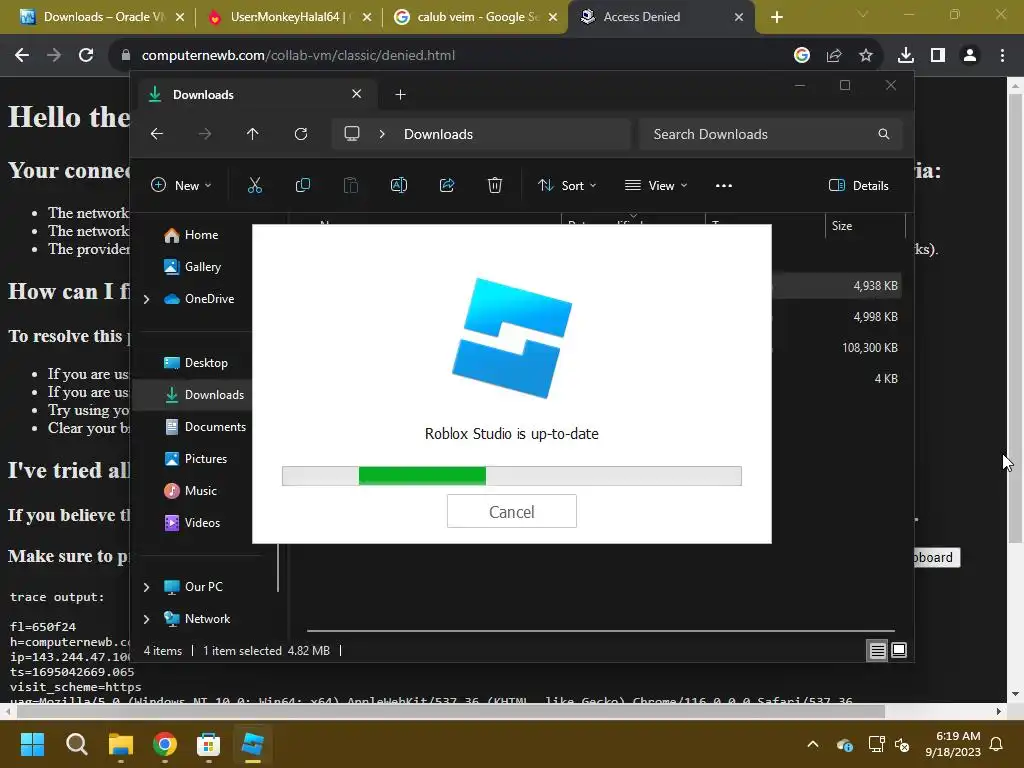Click the Search Downloads field
Screen dimensions: 1024x768
coord(771,134)
